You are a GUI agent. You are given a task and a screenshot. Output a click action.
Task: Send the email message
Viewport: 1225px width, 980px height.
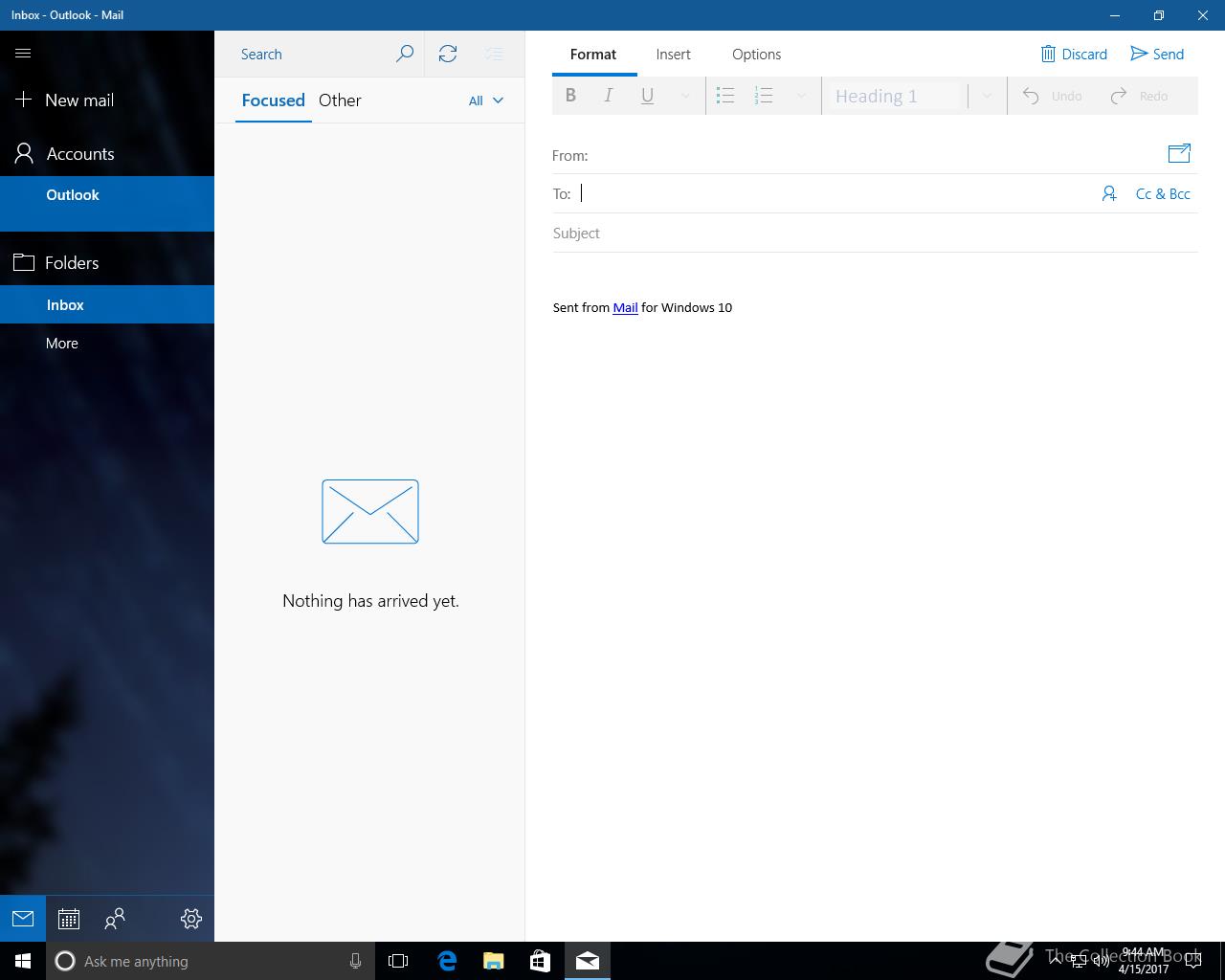point(1157,55)
